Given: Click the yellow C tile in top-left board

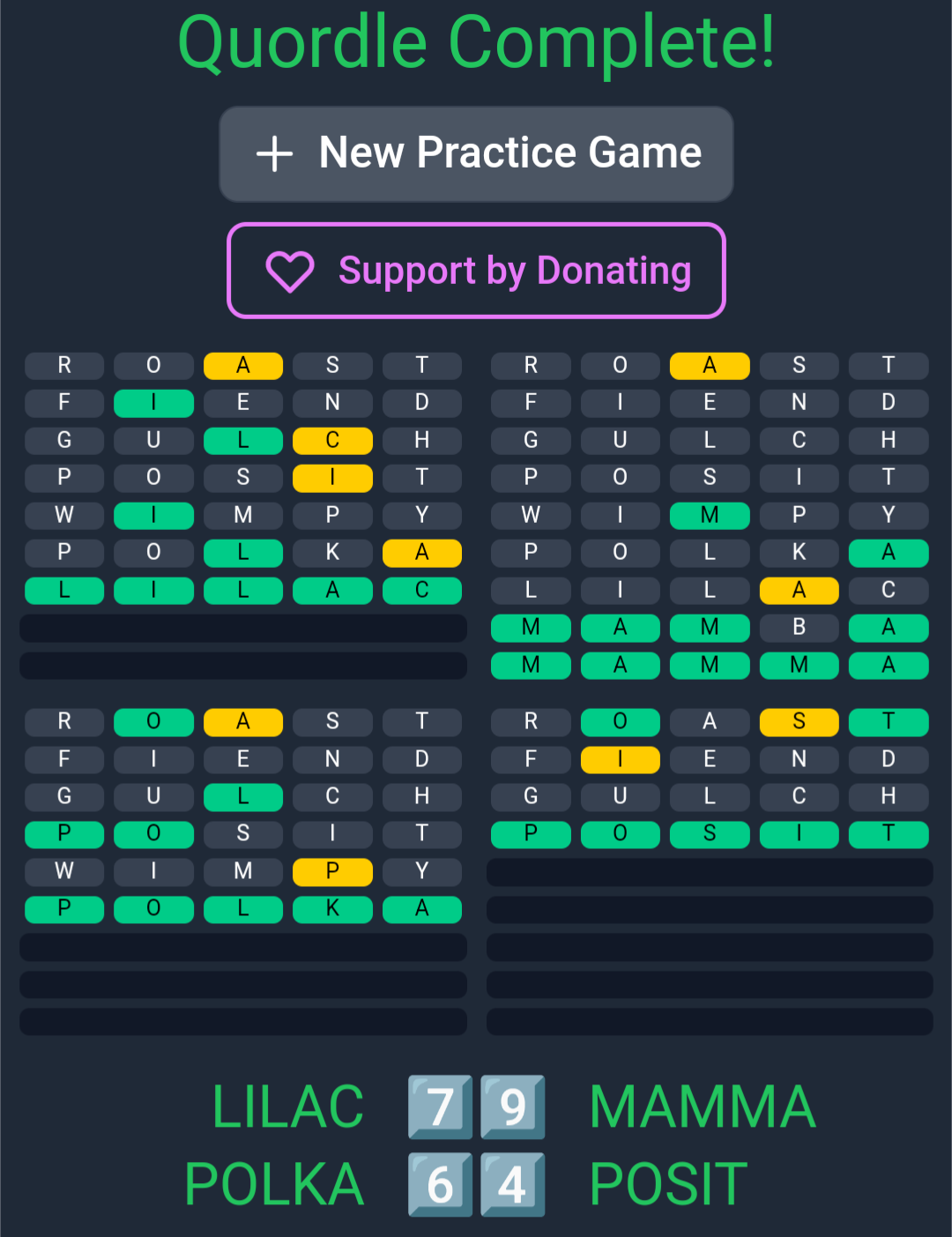Looking at the screenshot, I should [x=332, y=440].
